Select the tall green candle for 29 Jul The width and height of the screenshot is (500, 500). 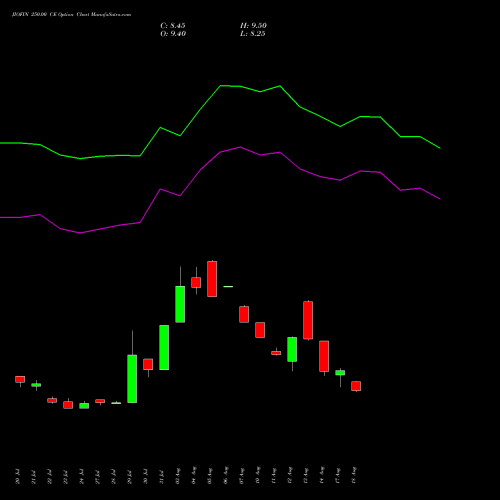coord(132,379)
